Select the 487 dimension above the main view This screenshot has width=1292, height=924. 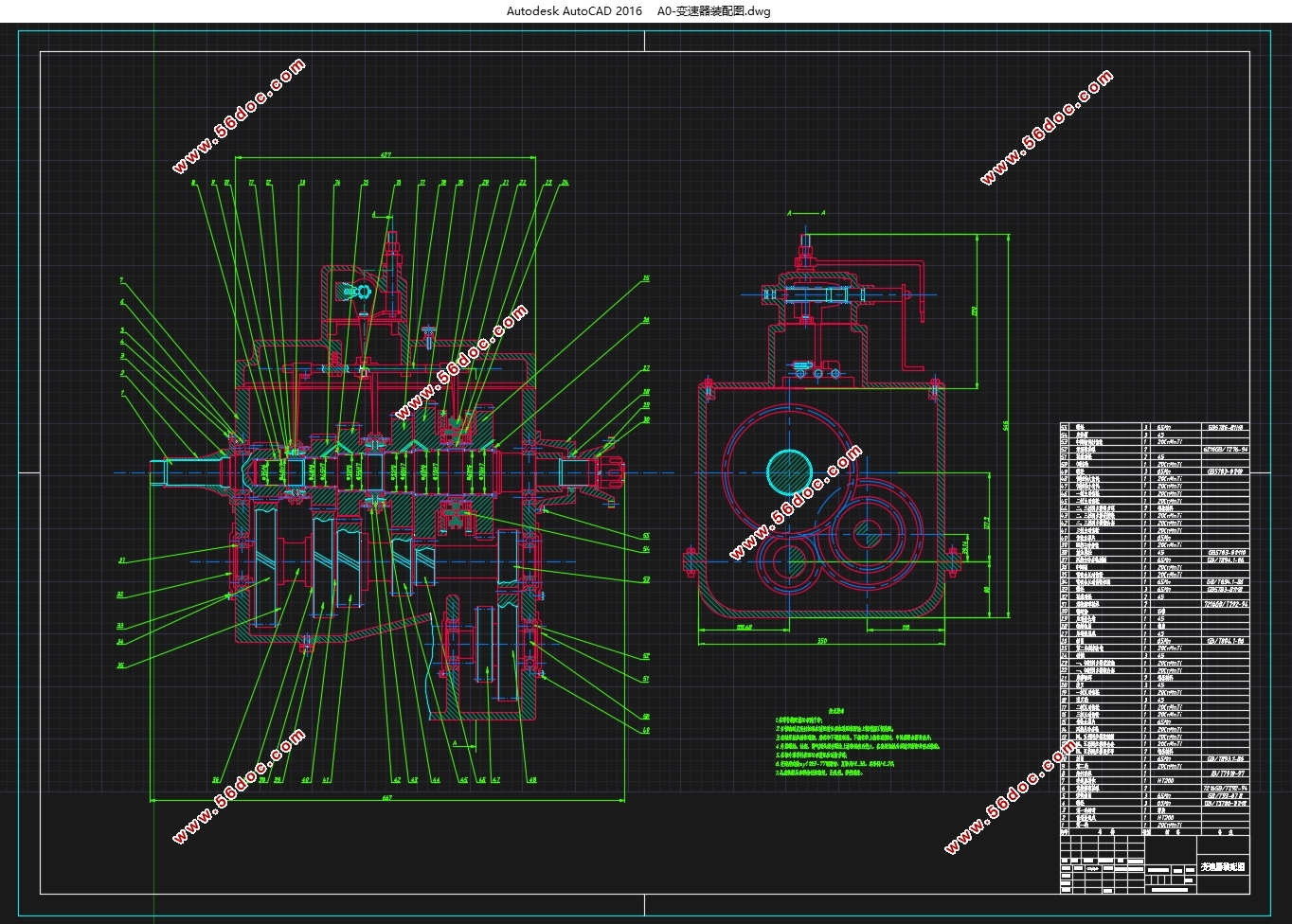click(x=386, y=154)
